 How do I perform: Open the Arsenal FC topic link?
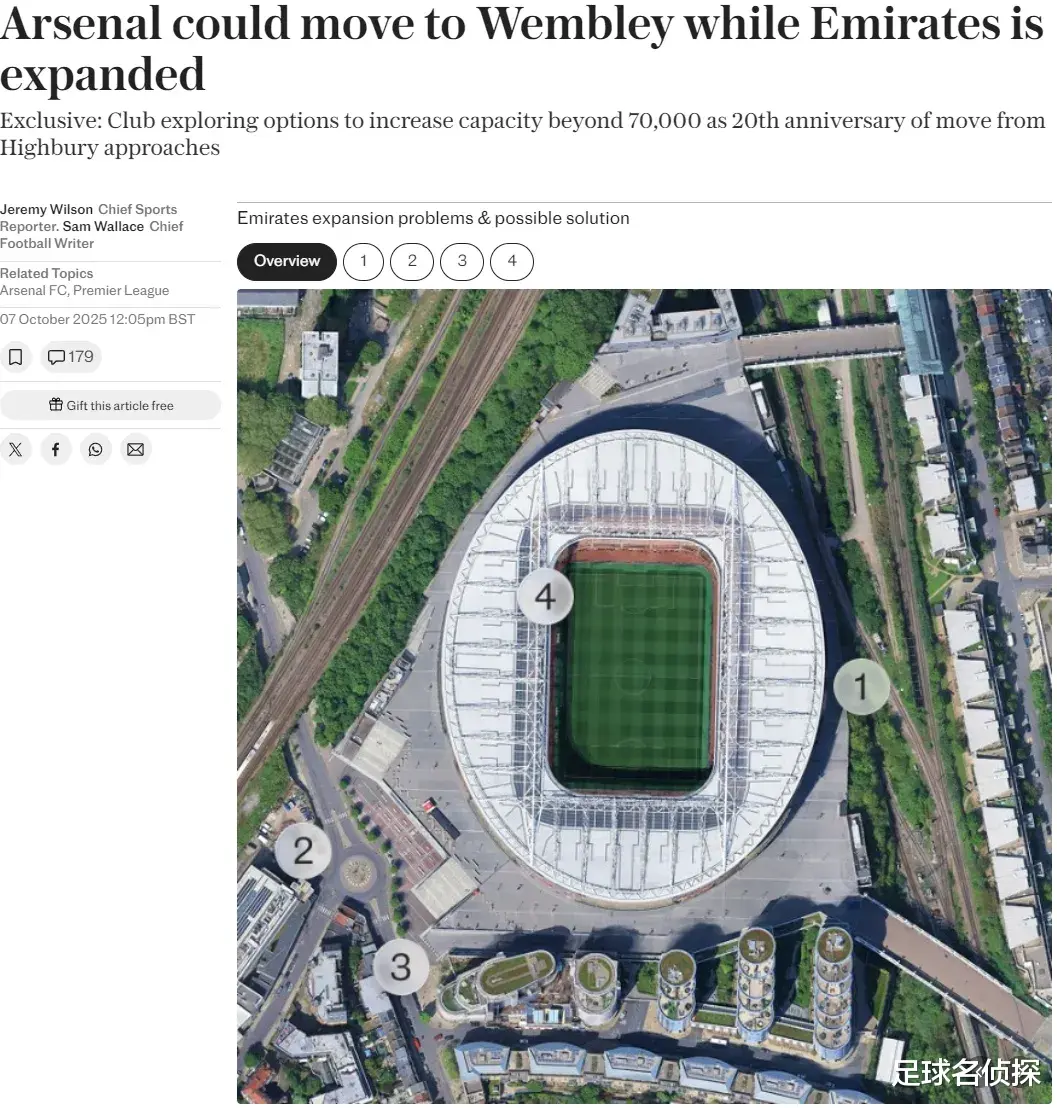tap(33, 290)
